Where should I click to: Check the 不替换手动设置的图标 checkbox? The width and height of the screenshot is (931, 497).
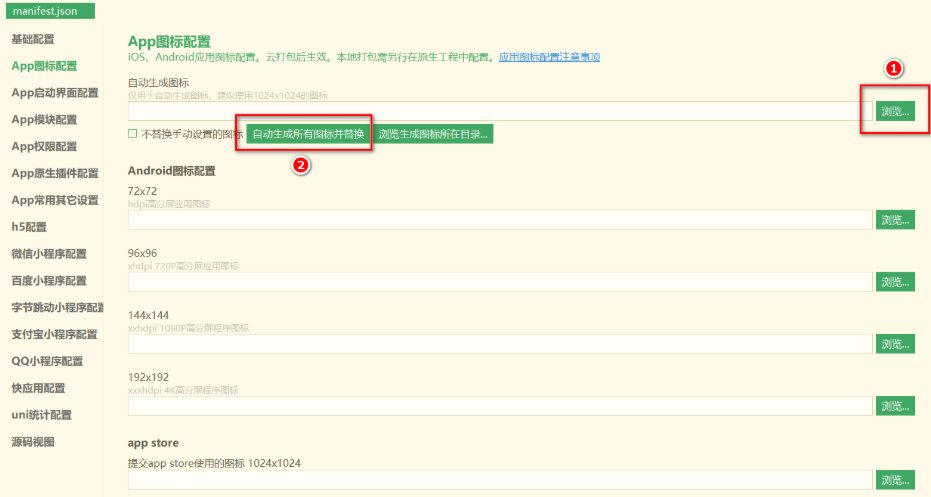click(132, 134)
